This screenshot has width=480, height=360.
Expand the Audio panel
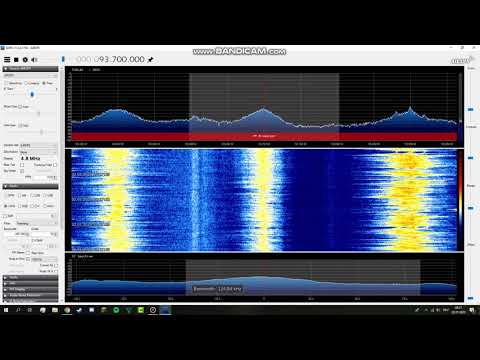click(30, 277)
